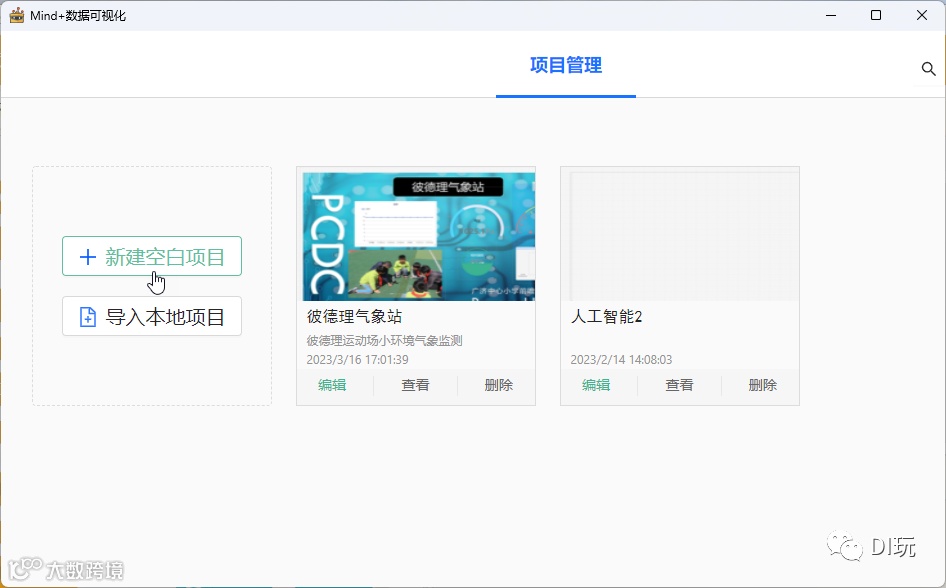Open the search magnifier icon
This screenshot has width=946, height=588.
click(x=929, y=69)
